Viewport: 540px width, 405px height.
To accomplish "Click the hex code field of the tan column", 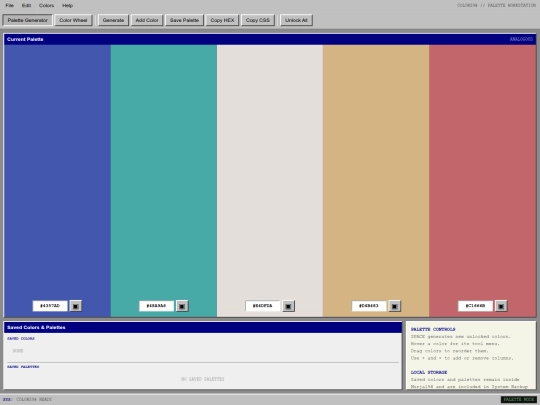I will tap(369, 306).
